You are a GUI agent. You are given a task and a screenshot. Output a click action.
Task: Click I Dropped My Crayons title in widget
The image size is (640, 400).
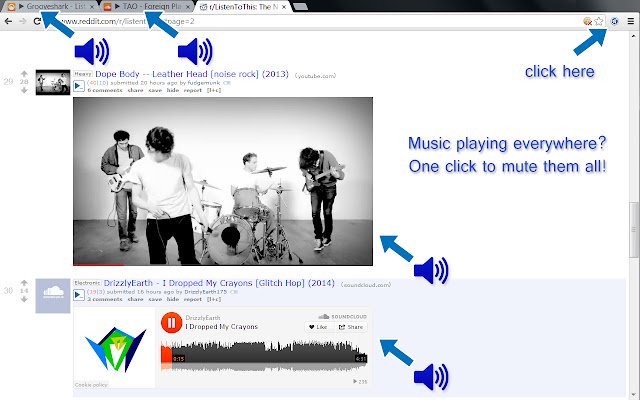point(222,327)
